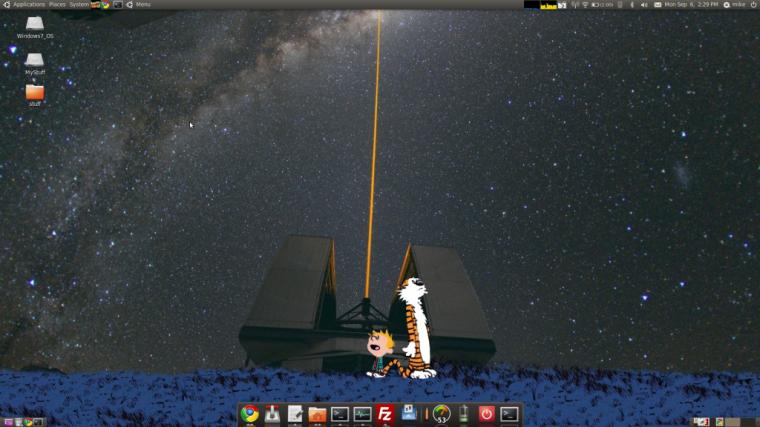Open the mail indicator in top panel
Image resolution: width=760 pixels, height=427 pixels.
pos(657,5)
